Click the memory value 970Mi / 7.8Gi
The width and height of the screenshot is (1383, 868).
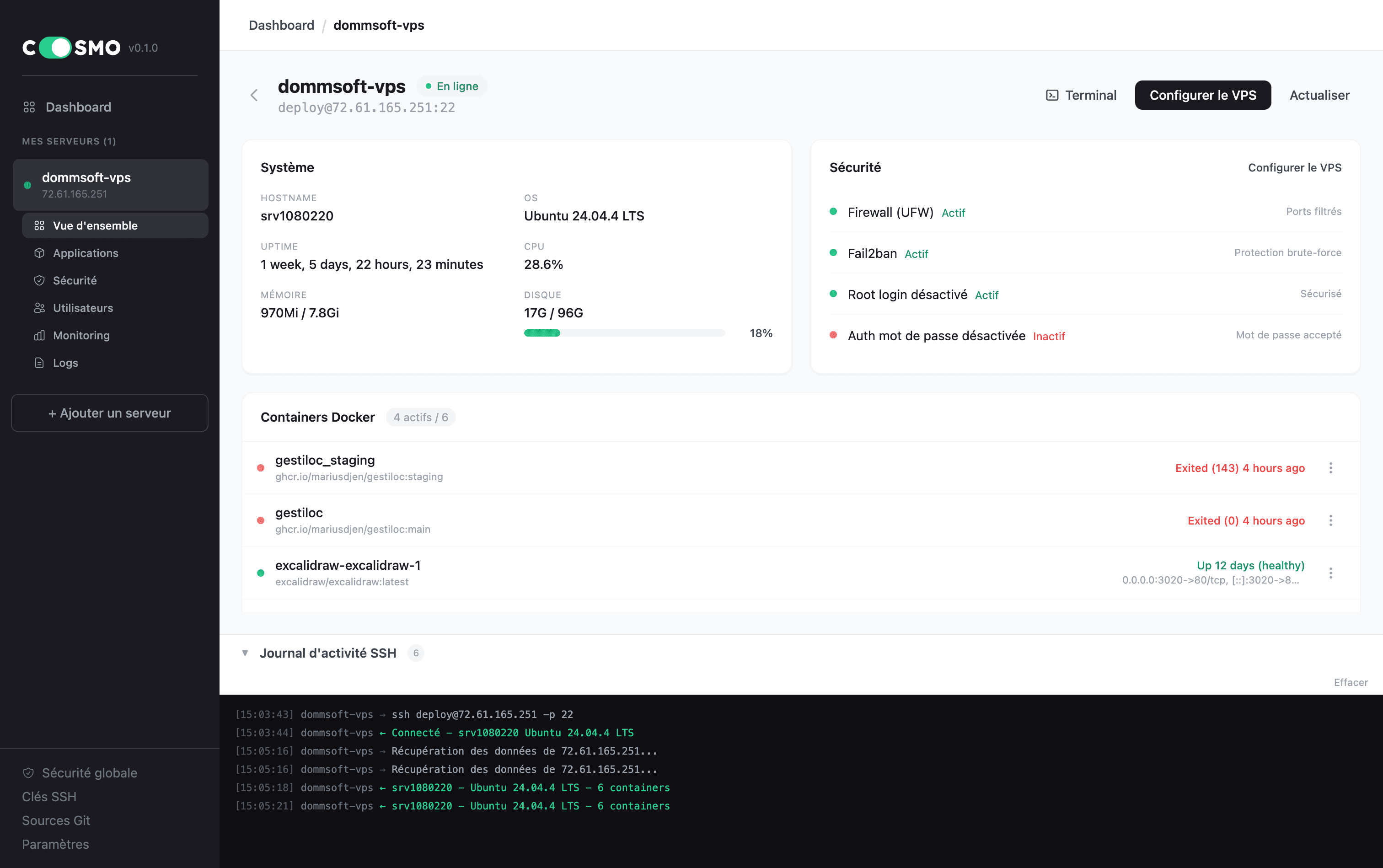[x=300, y=313]
